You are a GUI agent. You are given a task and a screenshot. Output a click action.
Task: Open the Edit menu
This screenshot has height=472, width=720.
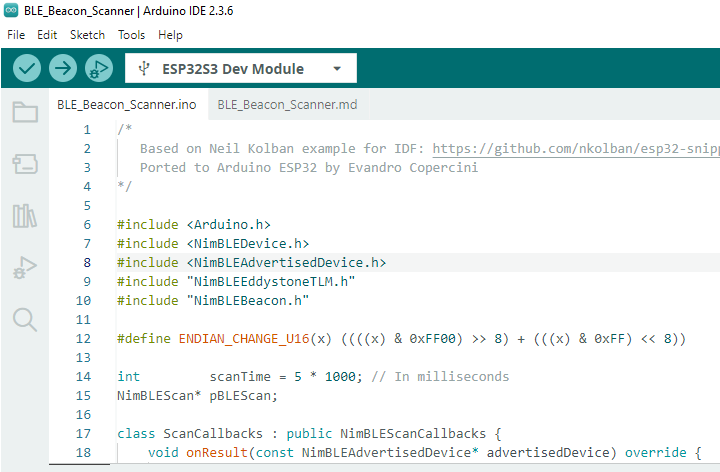pyautogui.click(x=47, y=35)
